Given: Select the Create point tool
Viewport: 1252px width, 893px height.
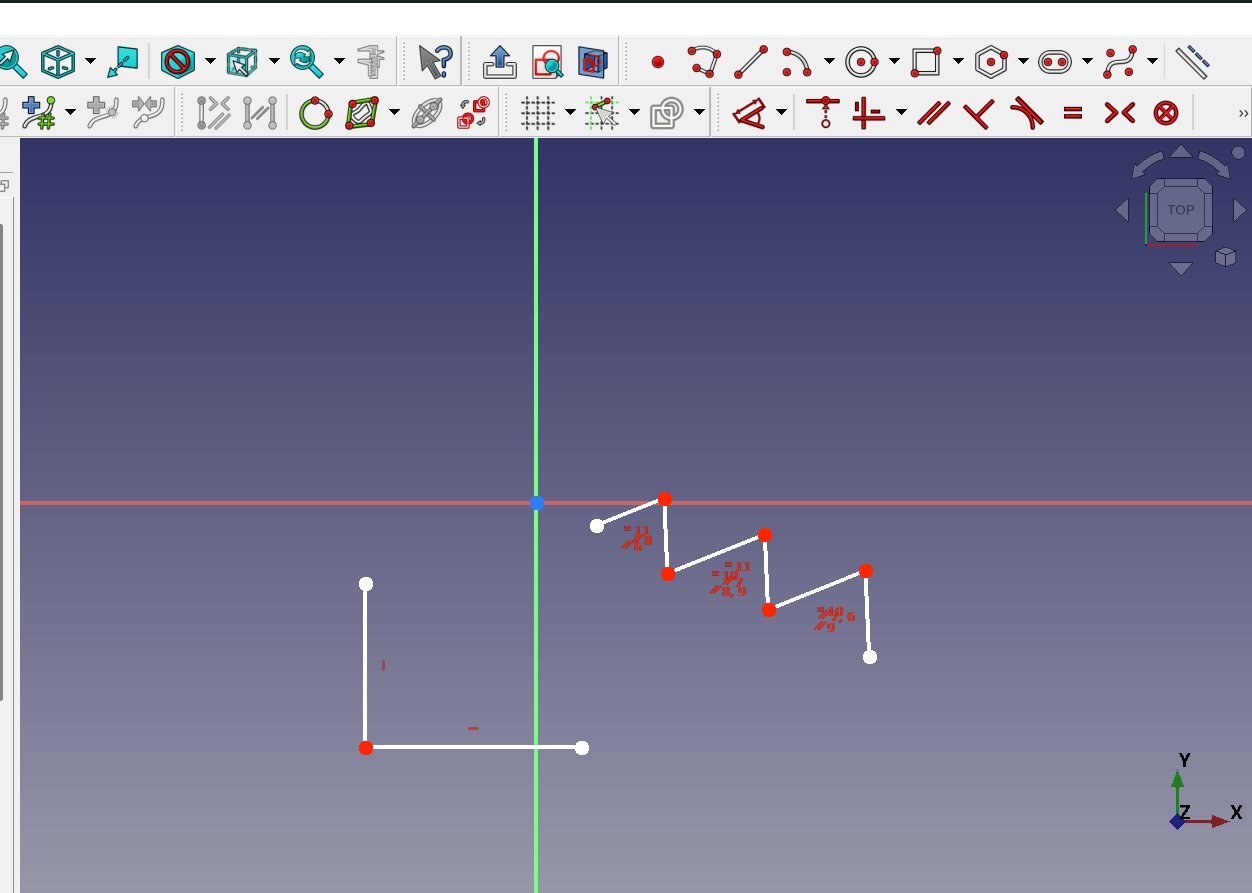Looking at the screenshot, I should point(657,62).
